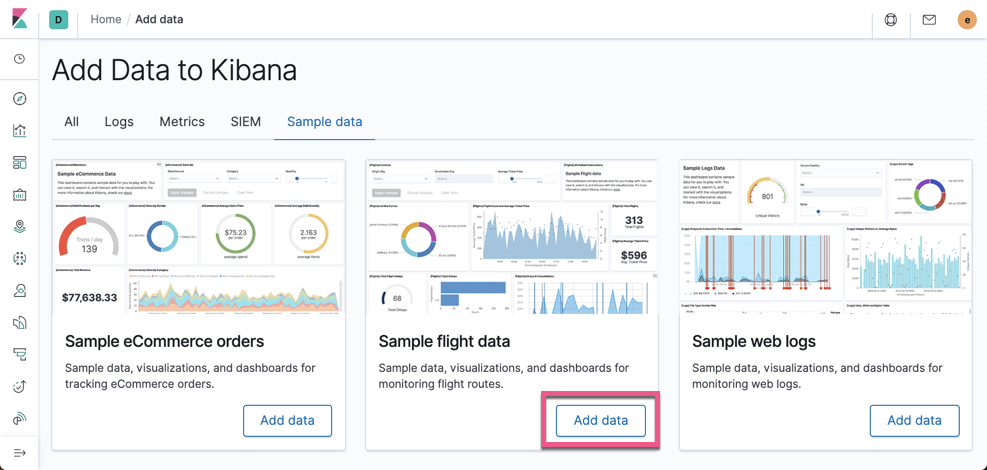Open Machine Learning icon in sidebar

click(20, 259)
